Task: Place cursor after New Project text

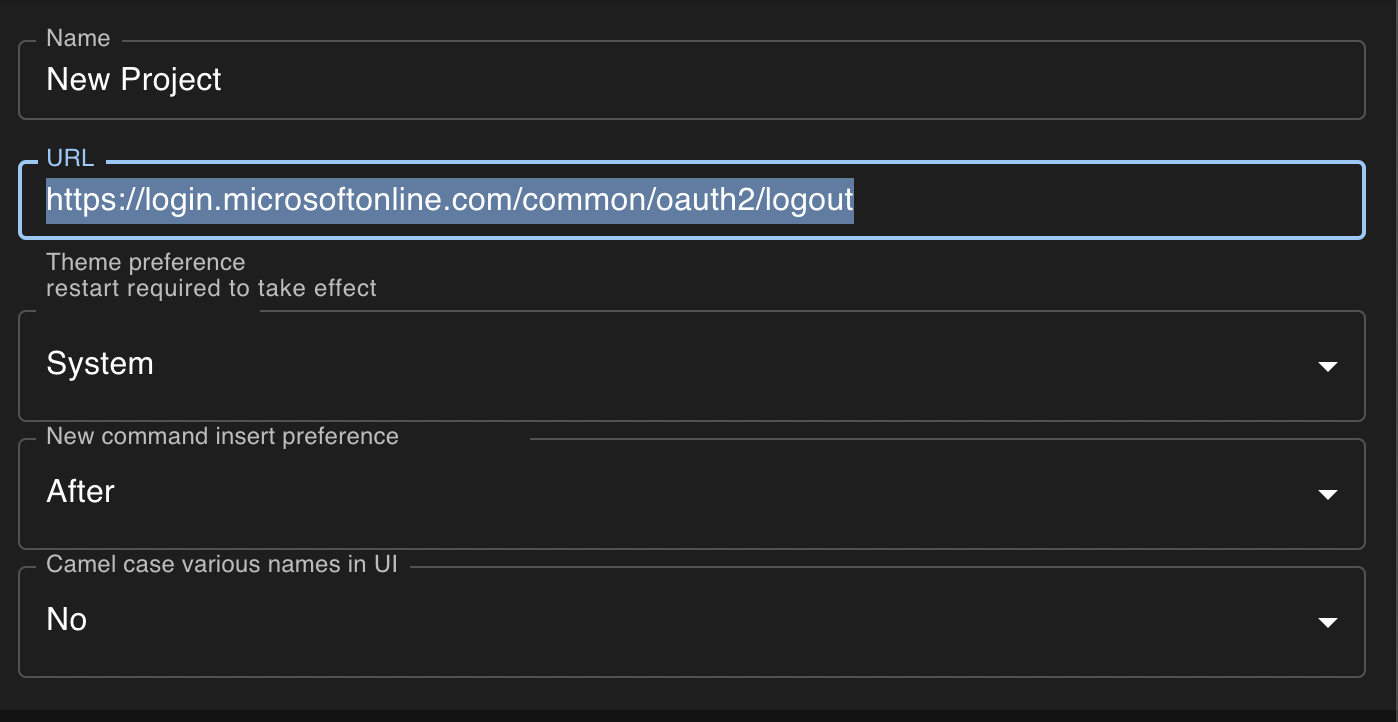Action: point(223,80)
